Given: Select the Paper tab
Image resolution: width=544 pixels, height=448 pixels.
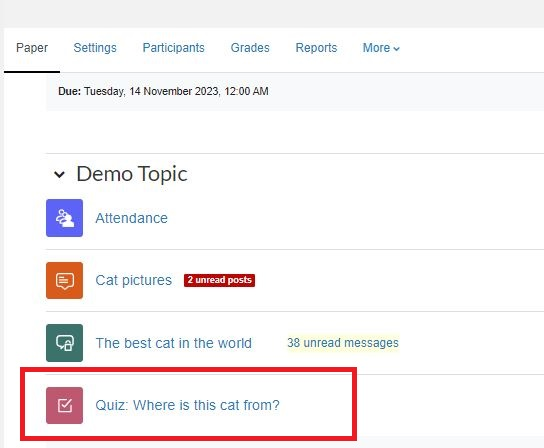Looking at the screenshot, I should [32, 48].
